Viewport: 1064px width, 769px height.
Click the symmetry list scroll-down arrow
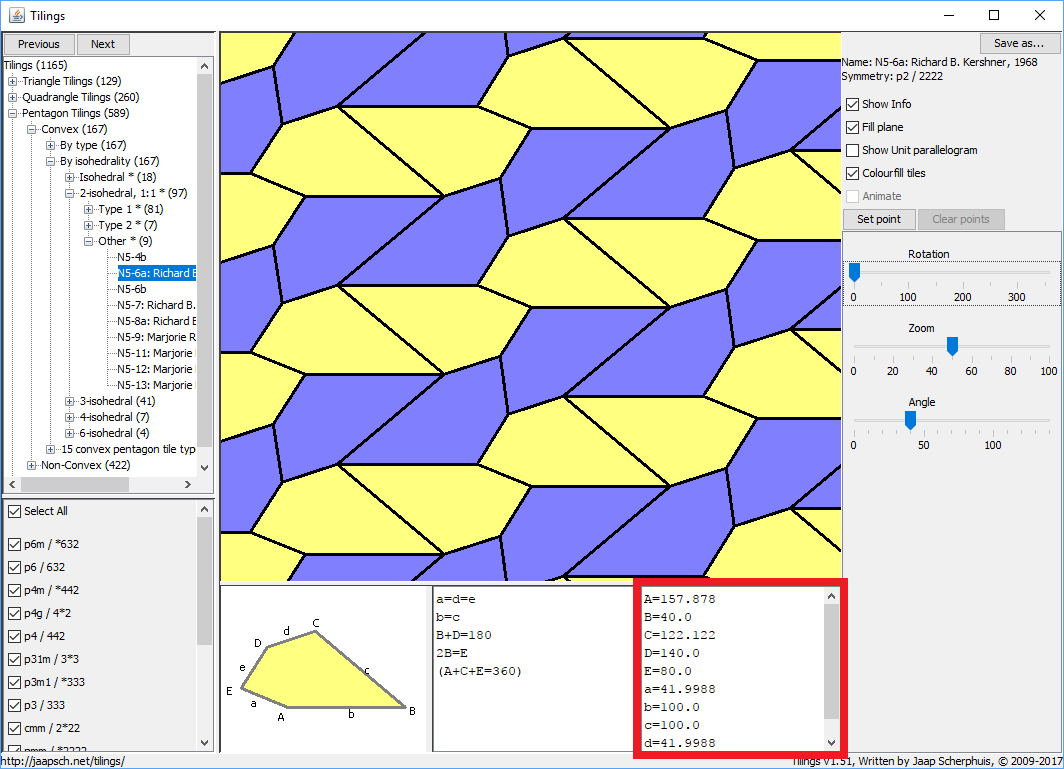205,743
